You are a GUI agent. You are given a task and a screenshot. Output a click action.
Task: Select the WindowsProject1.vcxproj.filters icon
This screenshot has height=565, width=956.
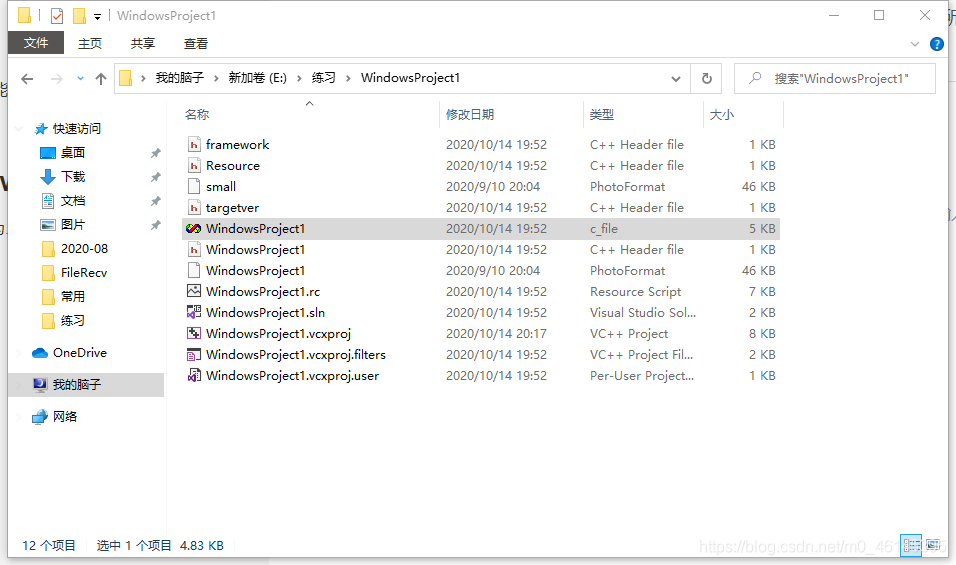click(194, 355)
